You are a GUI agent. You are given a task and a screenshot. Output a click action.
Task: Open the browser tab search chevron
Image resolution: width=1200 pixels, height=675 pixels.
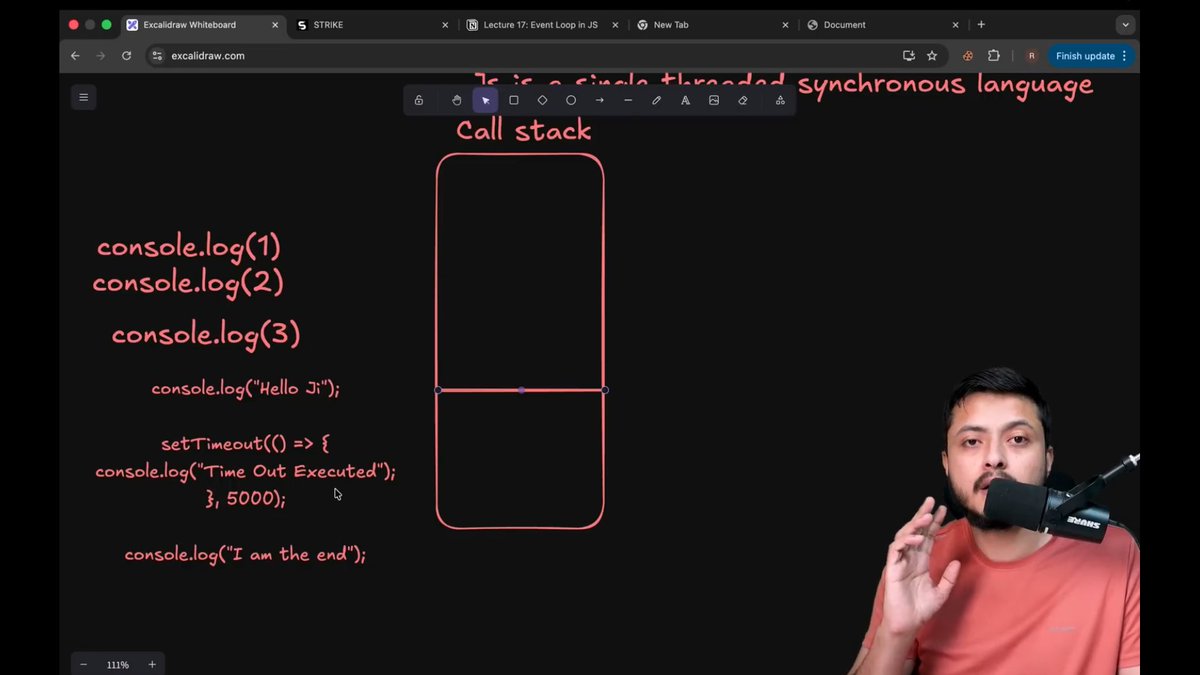(x=1125, y=24)
